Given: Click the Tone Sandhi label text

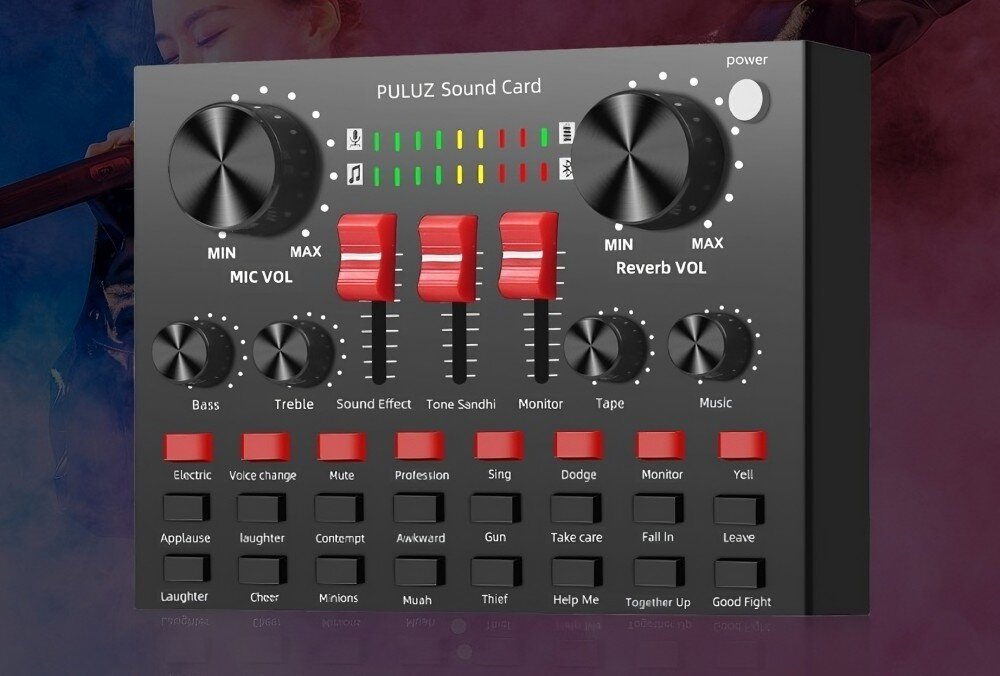Looking at the screenshot, I should click(460, 404).
